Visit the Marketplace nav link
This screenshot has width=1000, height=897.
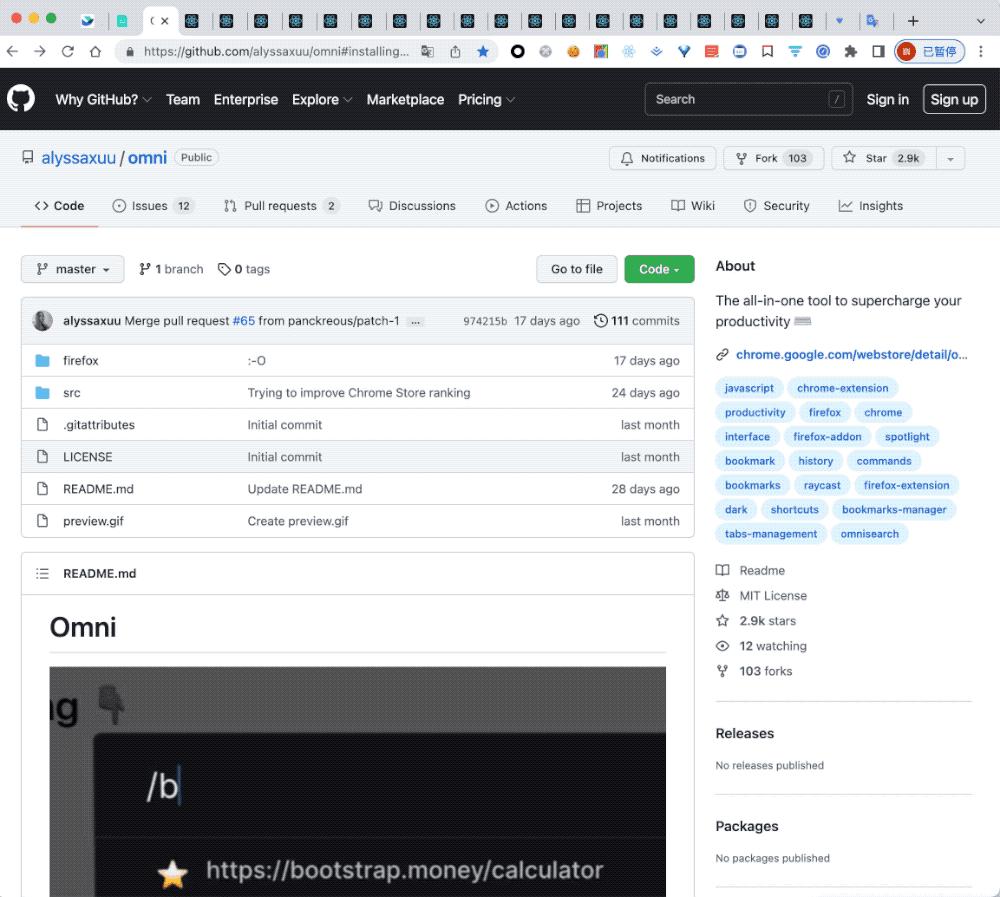[405, 100]
